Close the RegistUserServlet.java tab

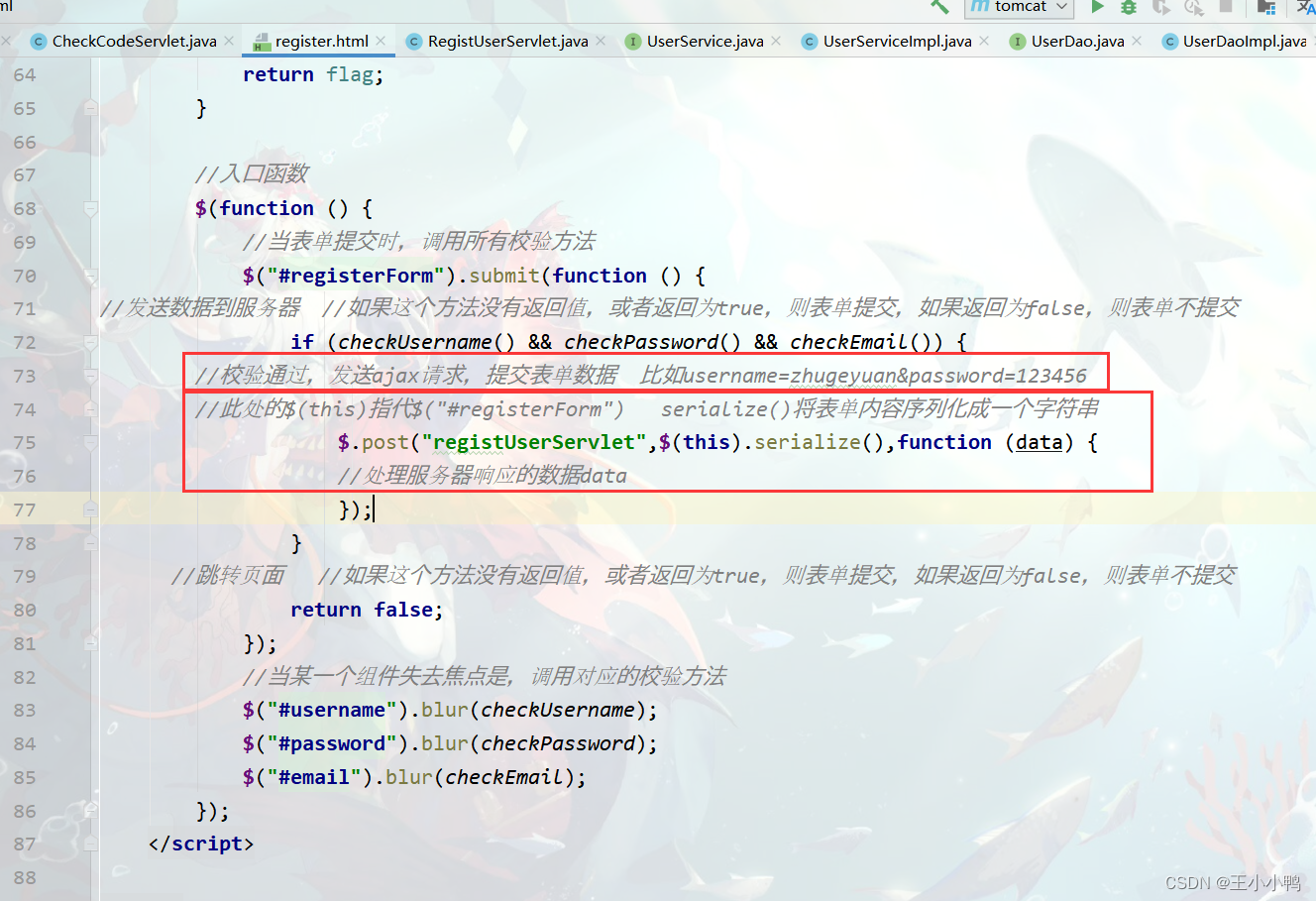(601, 41)
